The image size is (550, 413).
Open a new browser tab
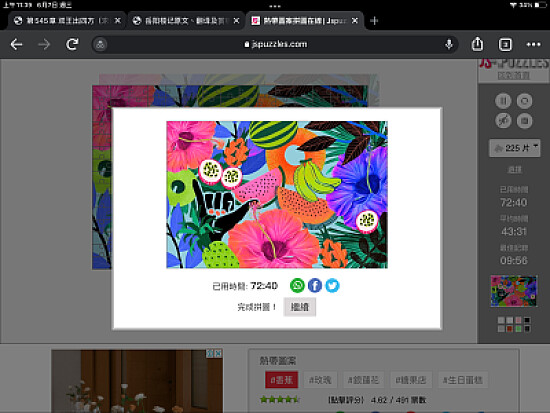pos(374,21)
